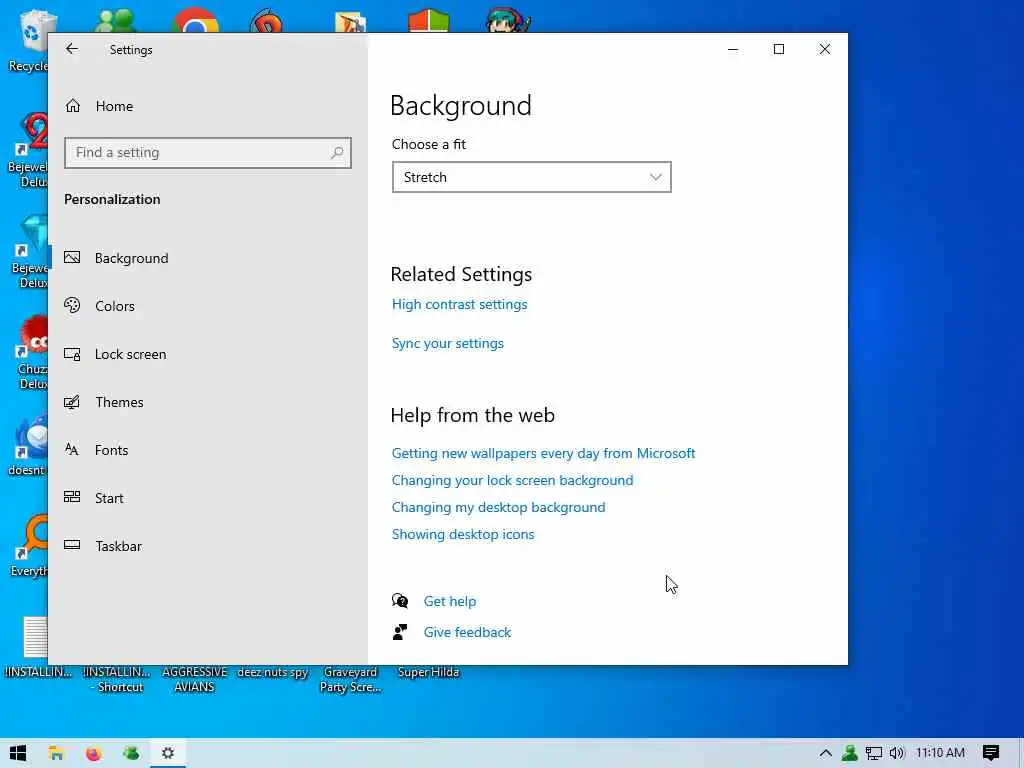Go back using the Settings back arrow
Image resolution: width=1024 pixels, height=768 pixels.
click(x=72, y=49)
